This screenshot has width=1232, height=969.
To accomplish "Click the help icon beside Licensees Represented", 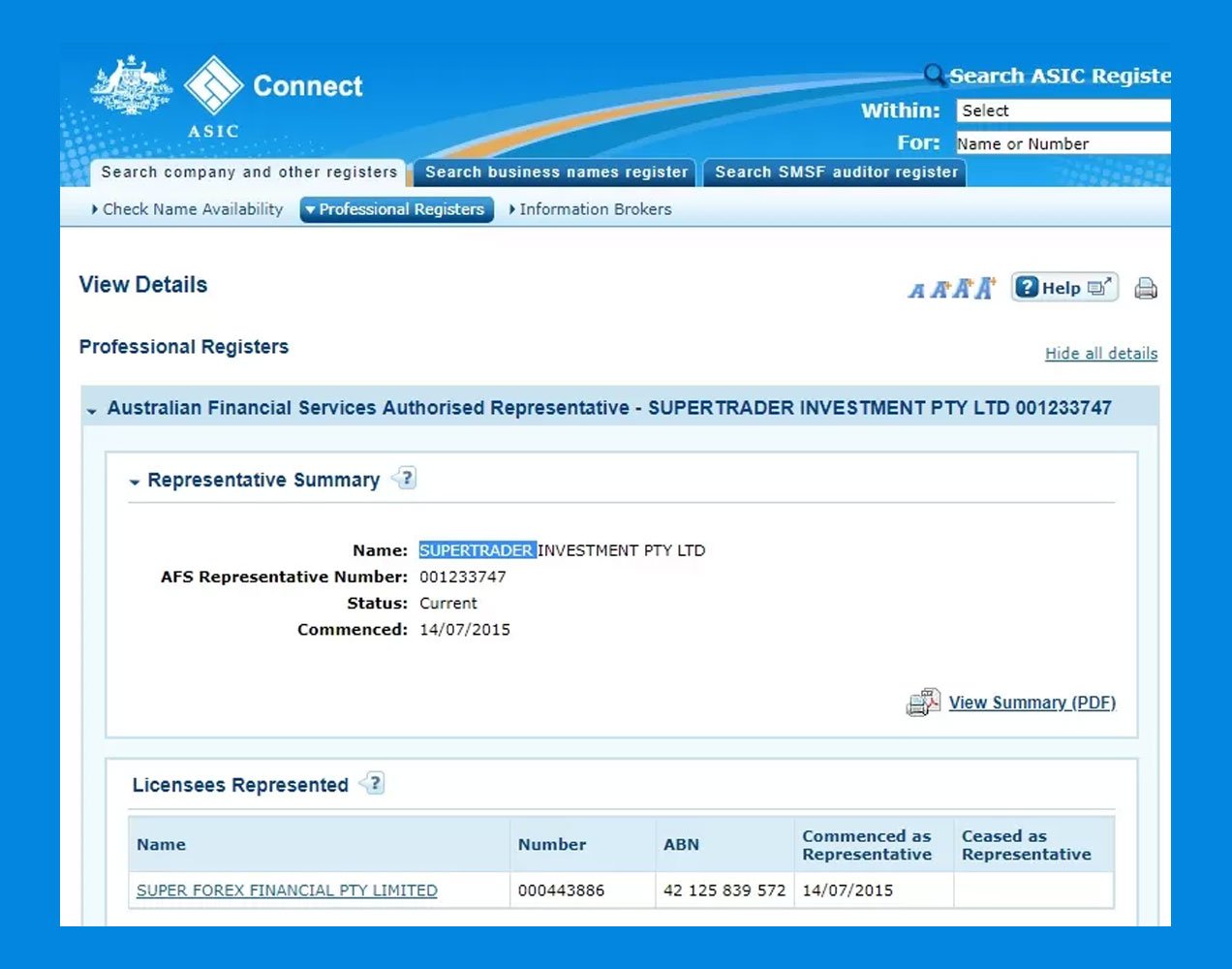I will click(374, 783).
